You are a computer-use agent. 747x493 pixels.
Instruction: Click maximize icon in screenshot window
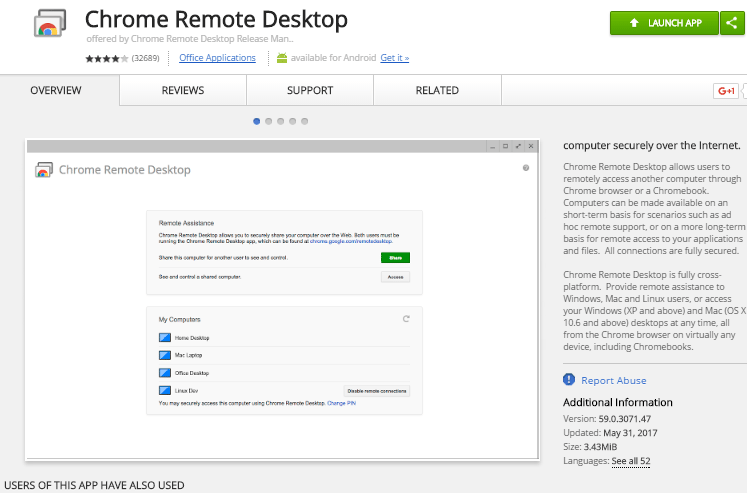click(505, 147)
